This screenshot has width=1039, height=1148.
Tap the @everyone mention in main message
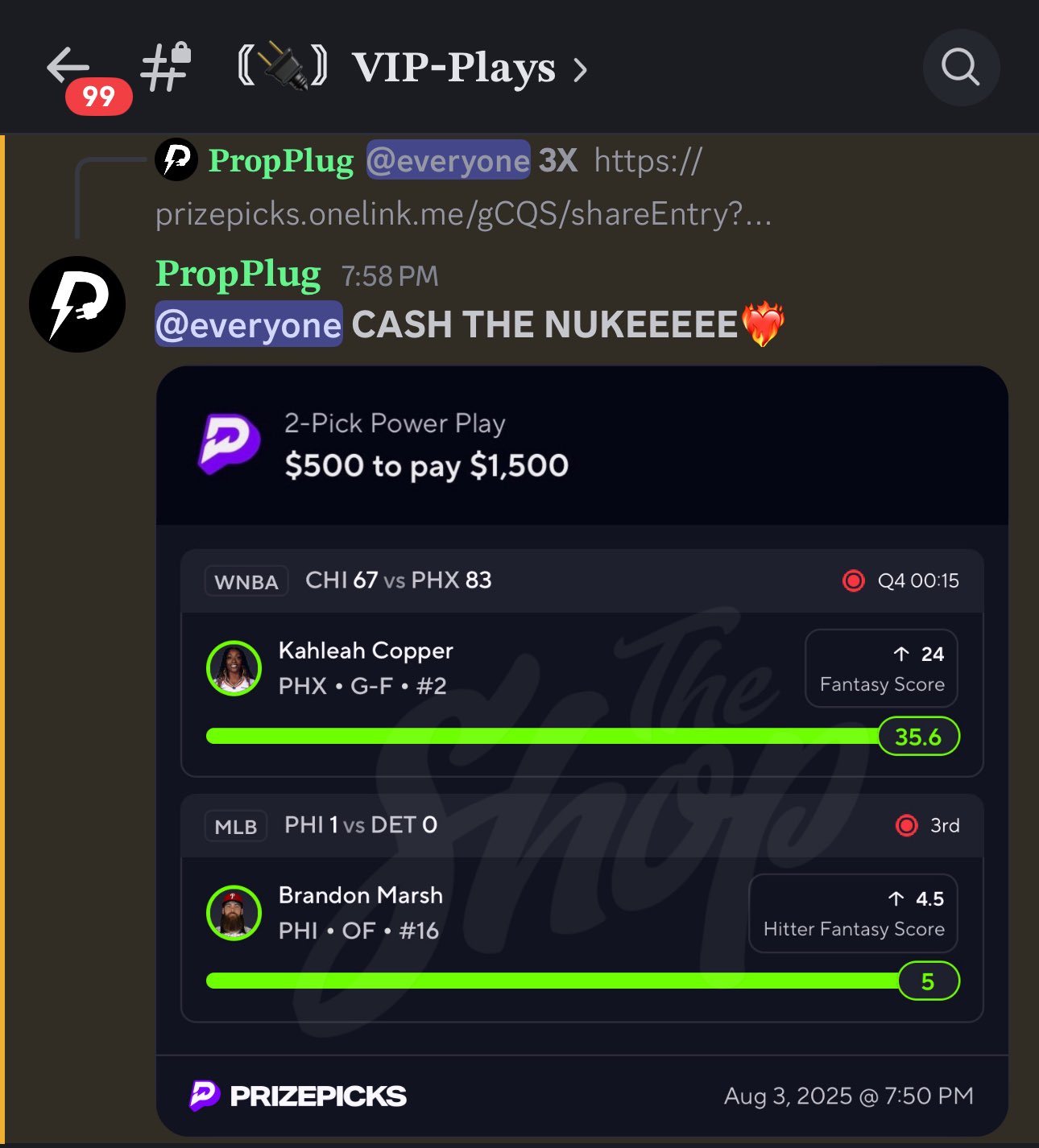(248, 324)
